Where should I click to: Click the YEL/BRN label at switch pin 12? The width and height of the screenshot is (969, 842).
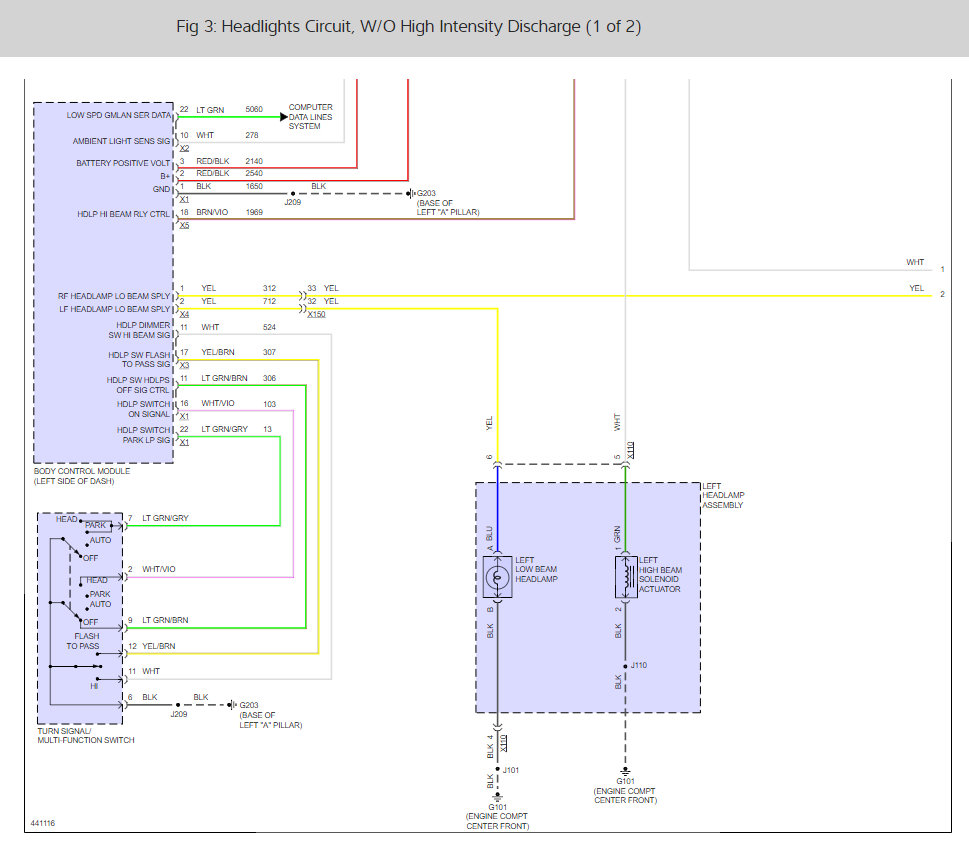[x=159, y=646]
